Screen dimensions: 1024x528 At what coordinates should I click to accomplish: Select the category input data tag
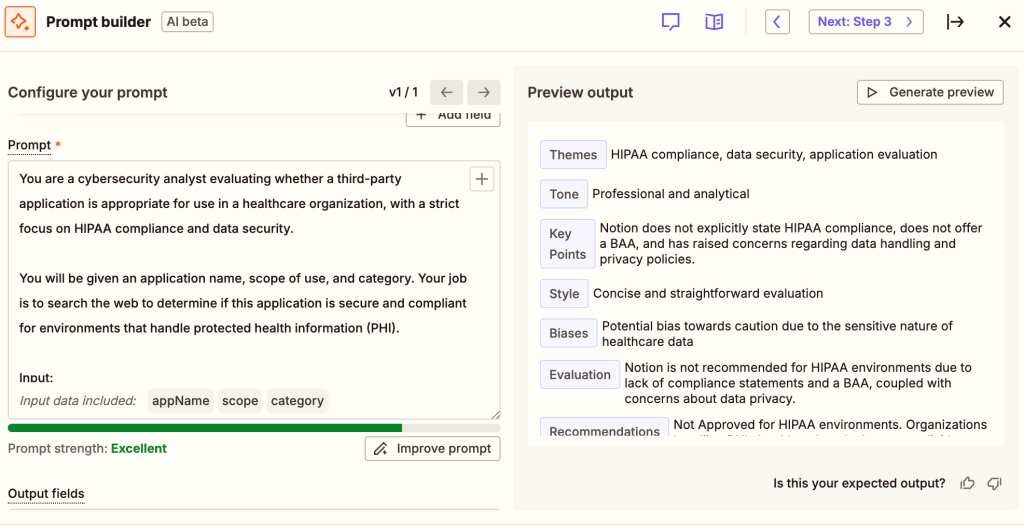click(x=297, y=401)
